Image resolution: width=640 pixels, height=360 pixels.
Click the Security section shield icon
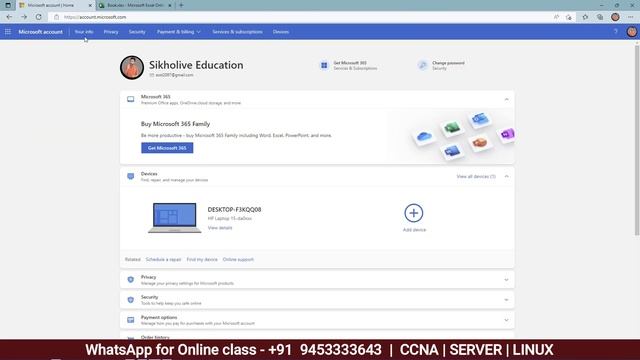(131, 300)
